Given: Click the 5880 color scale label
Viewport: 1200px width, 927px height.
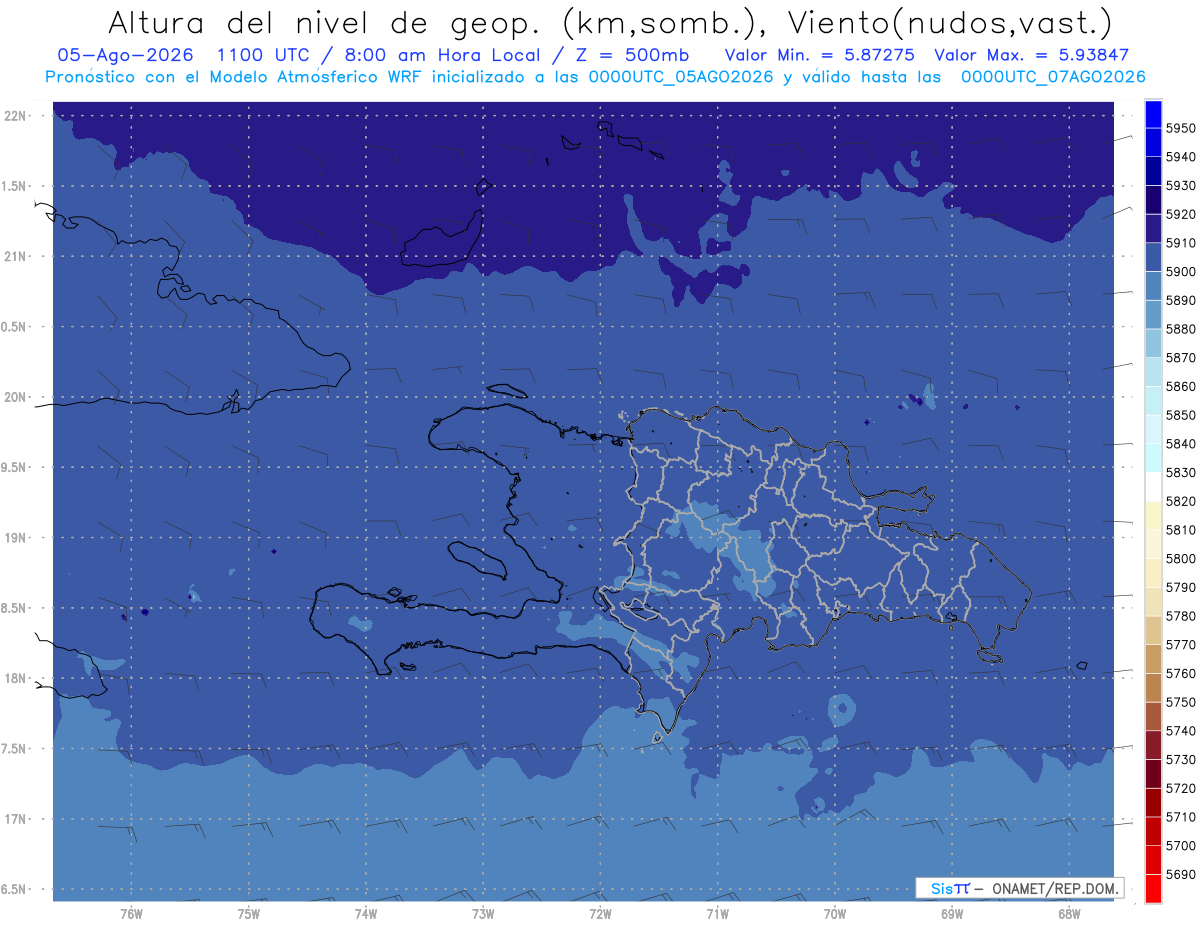Looking at the screenshot, I should [1181, 329].
